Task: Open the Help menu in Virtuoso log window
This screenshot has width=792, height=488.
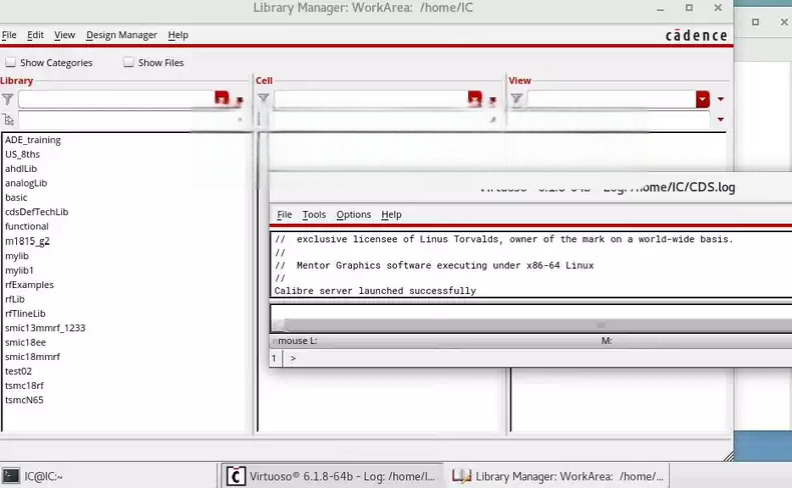Action: tap(391, 214)
